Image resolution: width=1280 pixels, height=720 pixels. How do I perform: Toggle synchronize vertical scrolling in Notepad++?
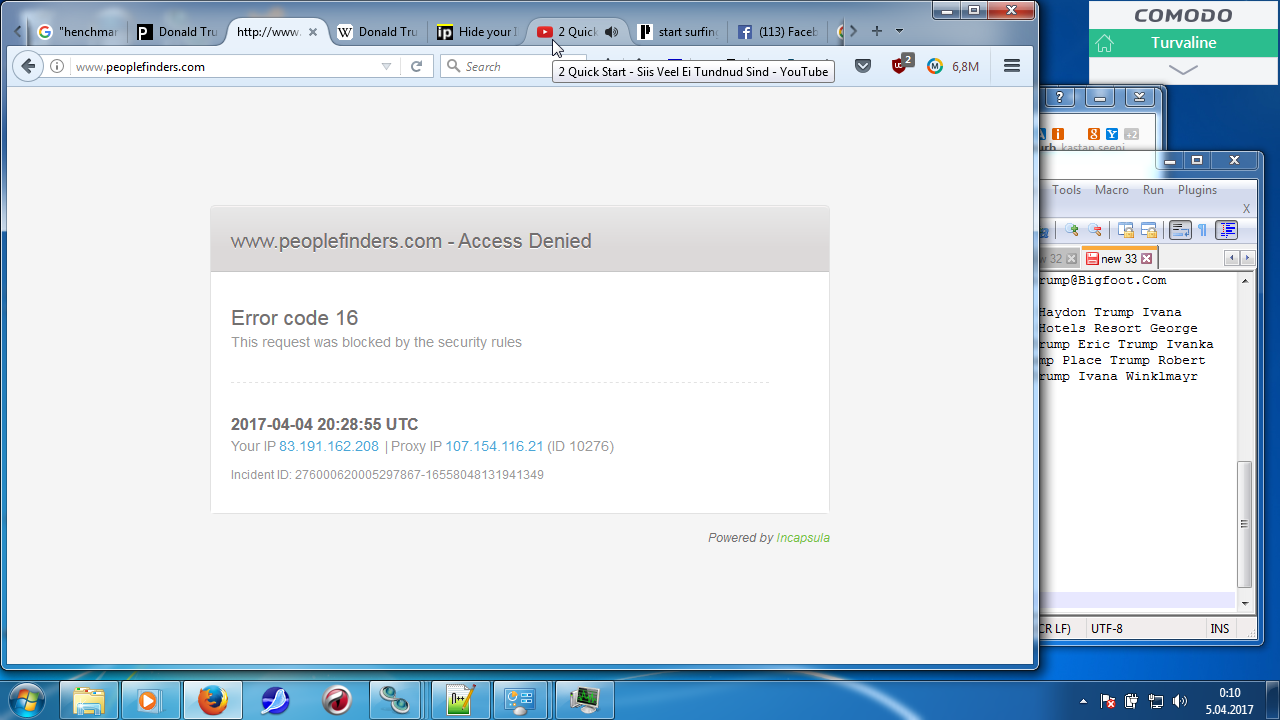point(1125,230)
